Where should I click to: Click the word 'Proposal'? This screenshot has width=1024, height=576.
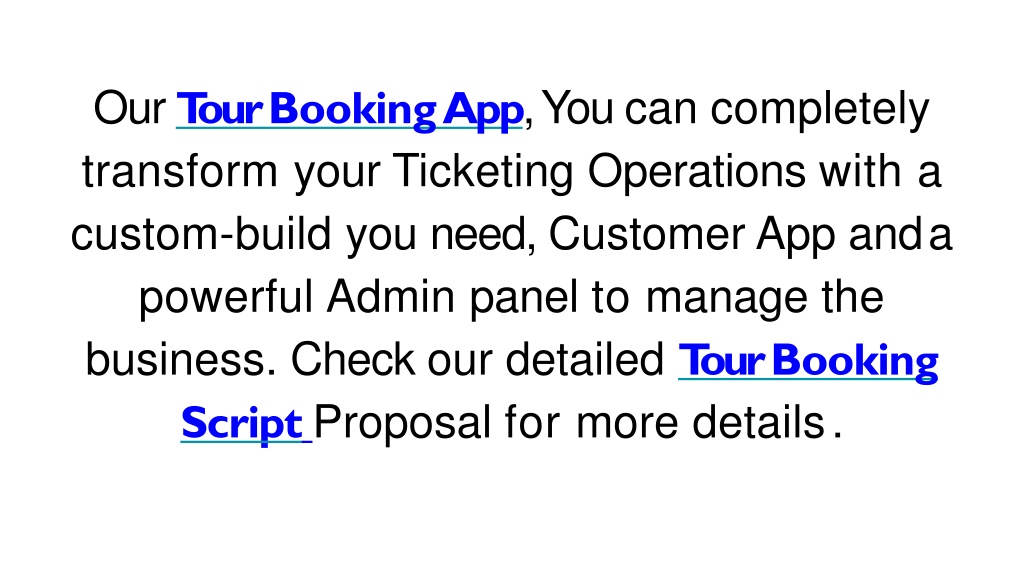pos(402,423)
